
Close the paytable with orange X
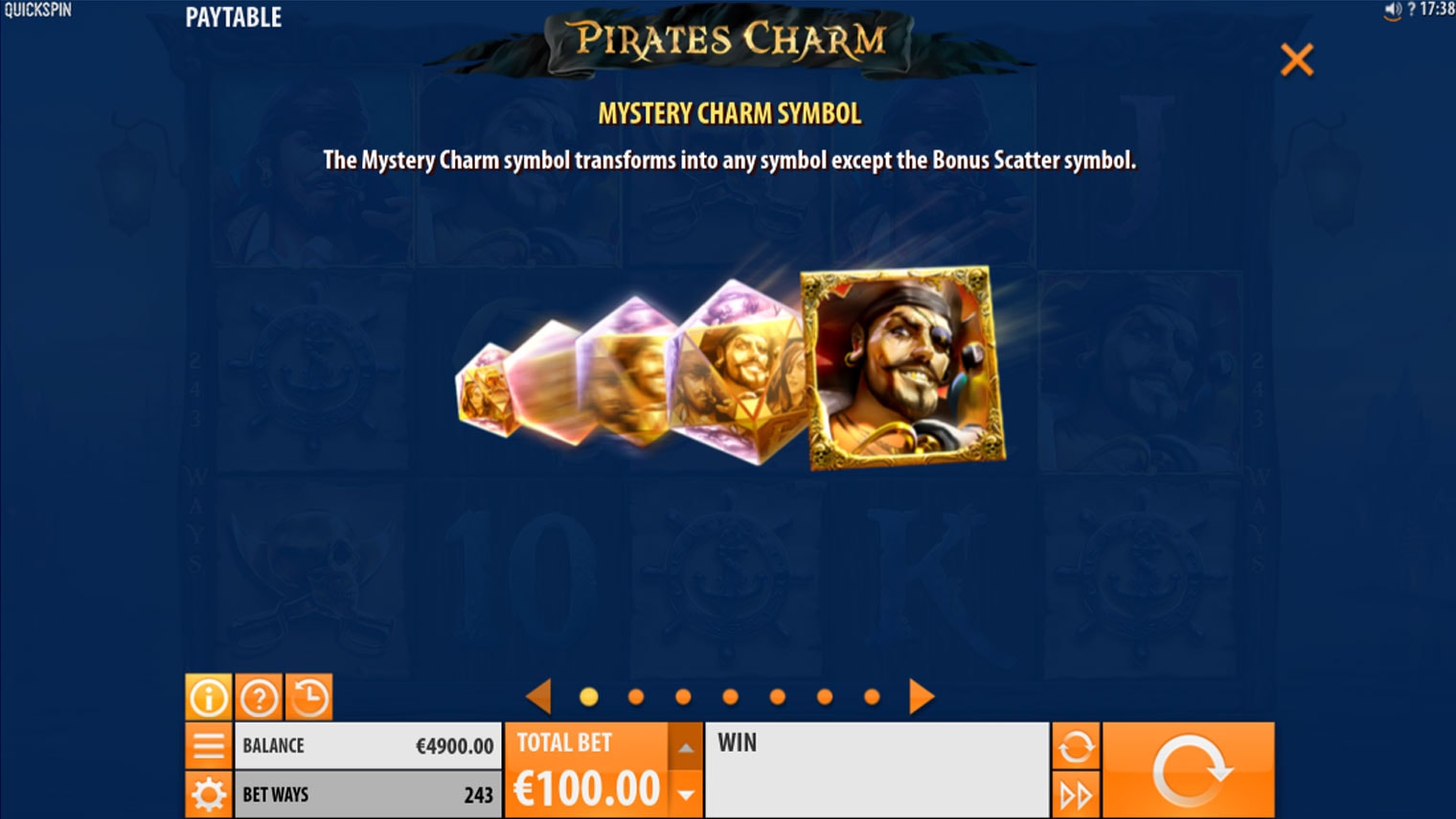point(1297,59)
